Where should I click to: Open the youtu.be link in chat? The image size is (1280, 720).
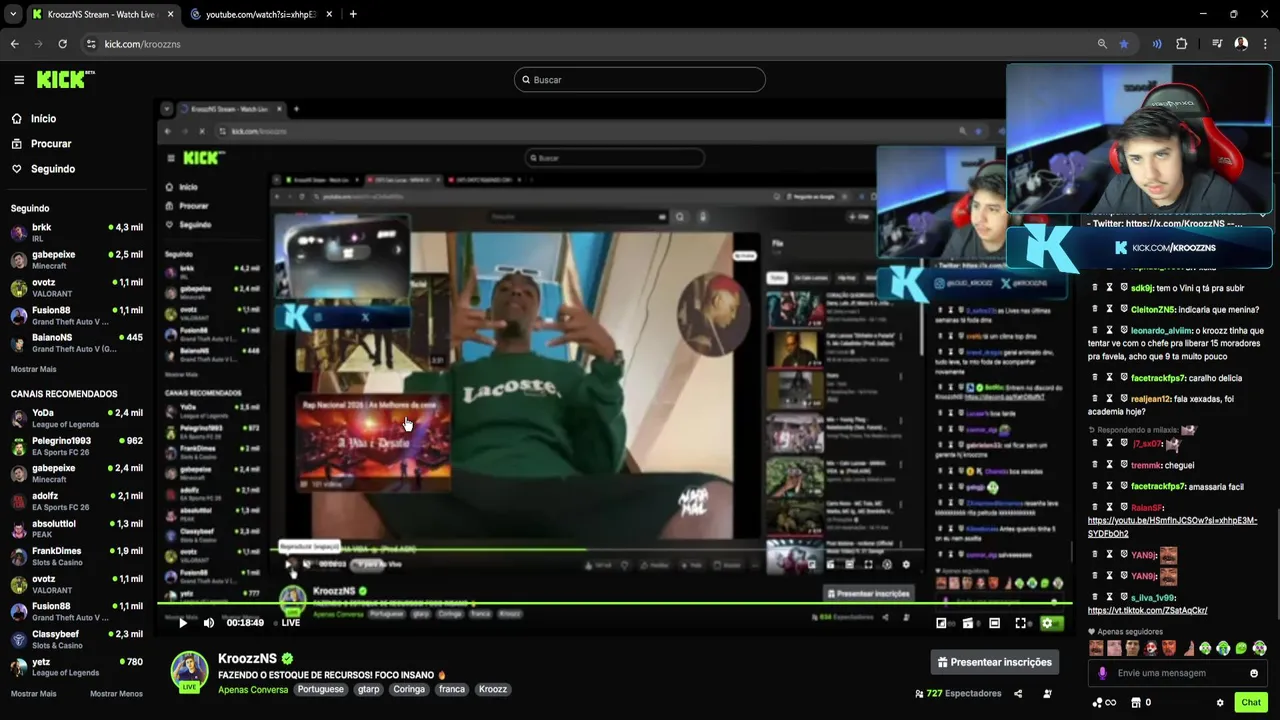tap(1172, 527)
